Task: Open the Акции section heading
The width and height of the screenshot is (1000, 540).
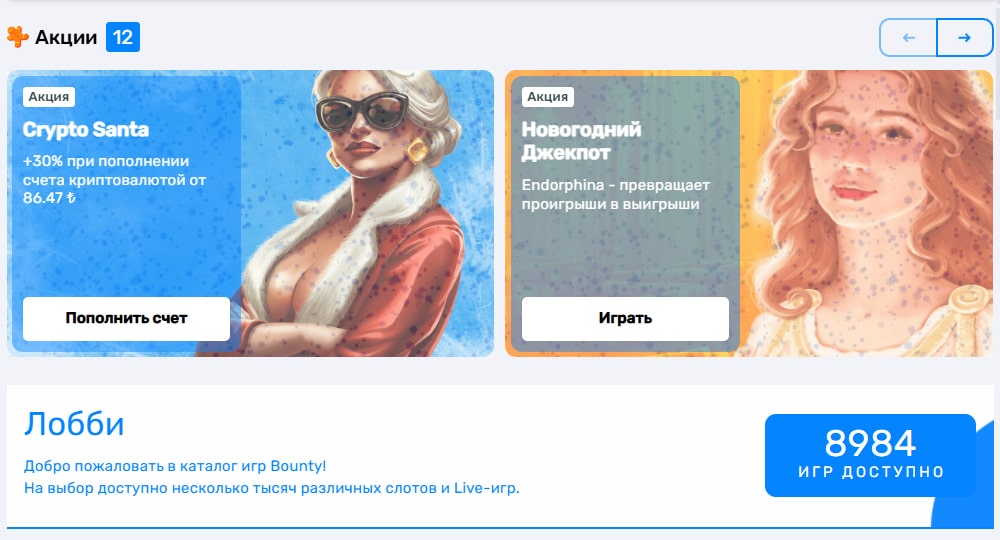Action: click(x=66, y=38)
